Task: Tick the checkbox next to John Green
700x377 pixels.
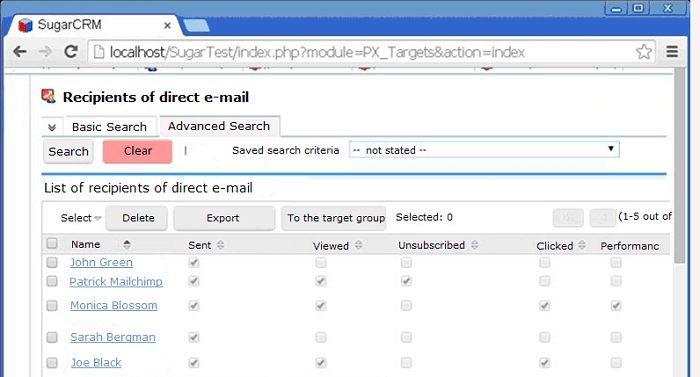Action: [x=52, y=262]
